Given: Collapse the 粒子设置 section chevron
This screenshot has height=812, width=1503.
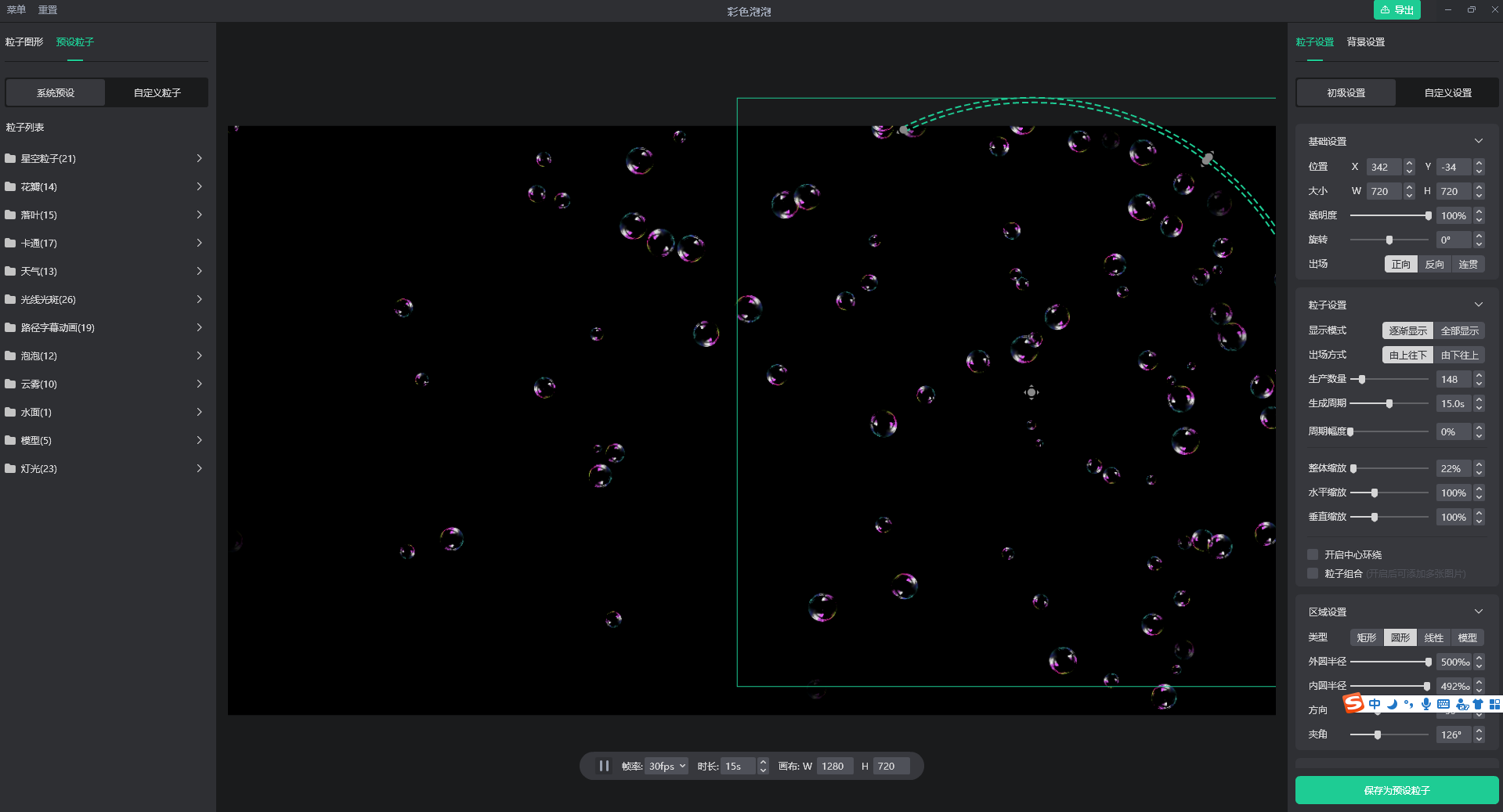Looking at the screenshot, I should click(1479, 305).
